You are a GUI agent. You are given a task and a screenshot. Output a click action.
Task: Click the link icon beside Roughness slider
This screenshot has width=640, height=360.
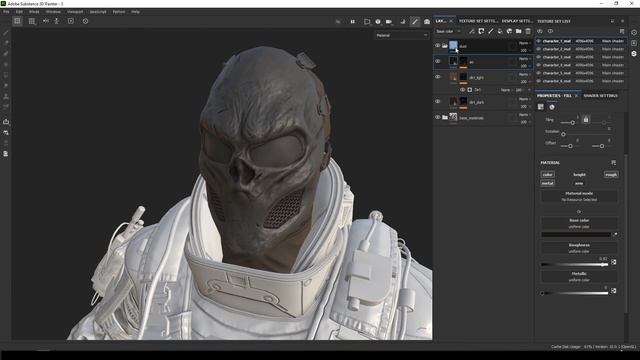coord(613,262)
